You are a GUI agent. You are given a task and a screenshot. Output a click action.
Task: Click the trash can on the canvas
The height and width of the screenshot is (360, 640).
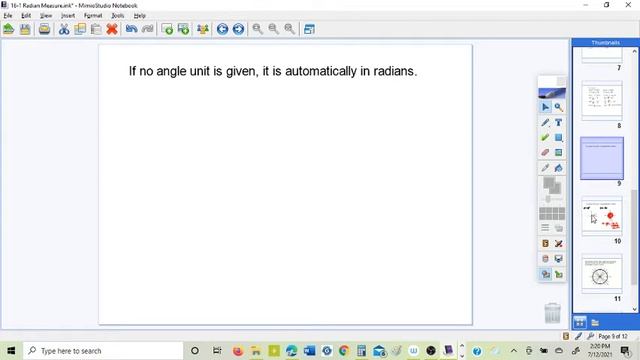(552, 313)
